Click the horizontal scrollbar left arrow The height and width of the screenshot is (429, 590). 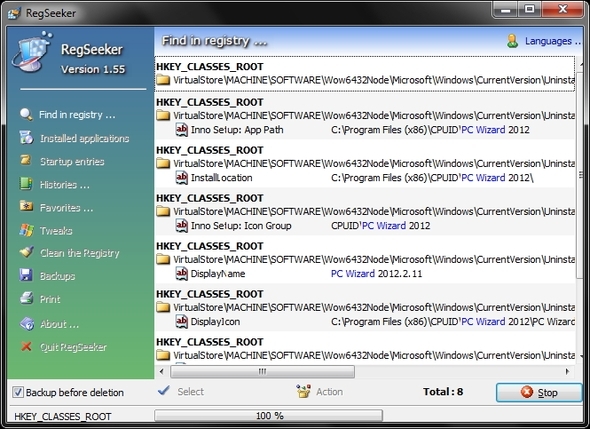click(161, 372)
